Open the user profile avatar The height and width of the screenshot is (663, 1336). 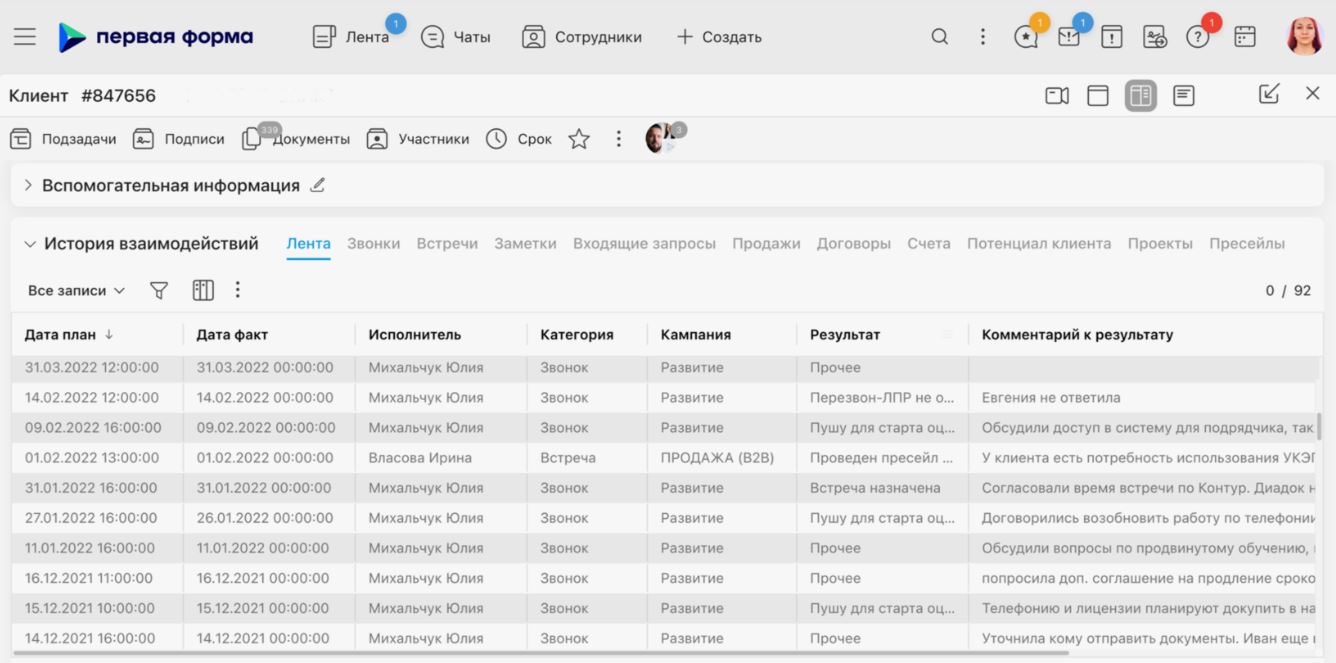[x=1305, y=37]
